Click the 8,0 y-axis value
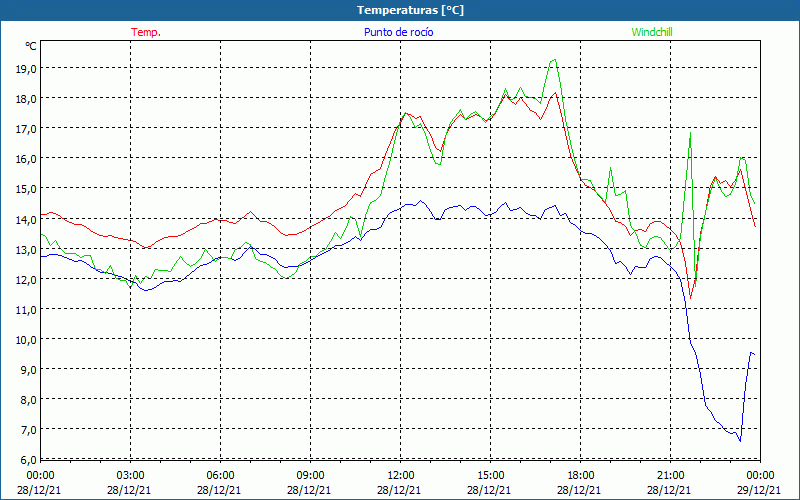 click(x=28, y=400)
